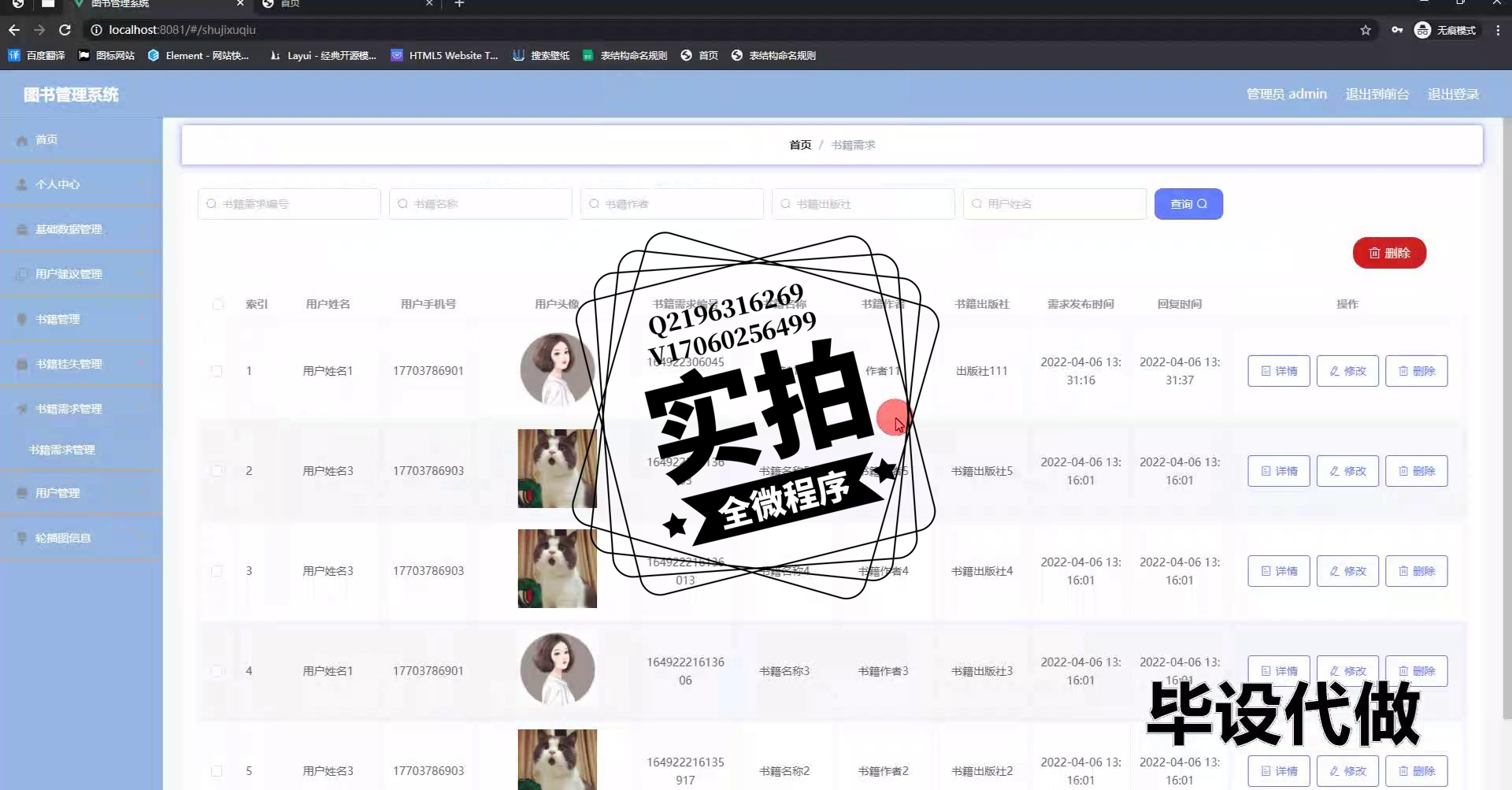Click 删除 for row 2

coord(1417,471)
